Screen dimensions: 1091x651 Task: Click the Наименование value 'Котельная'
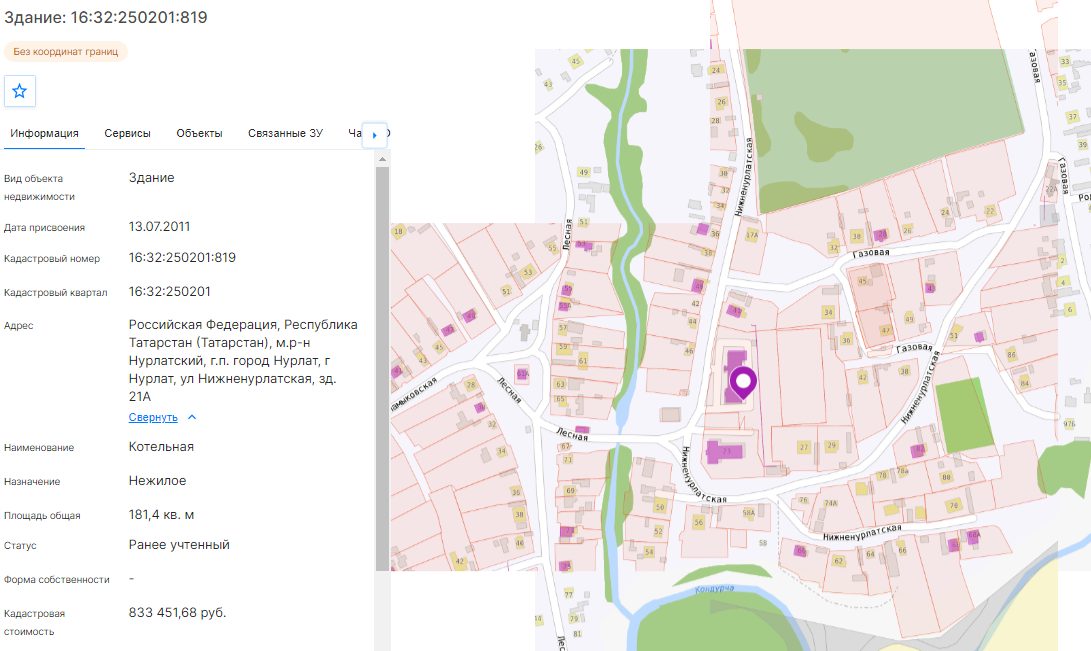(x=161, y=447)
